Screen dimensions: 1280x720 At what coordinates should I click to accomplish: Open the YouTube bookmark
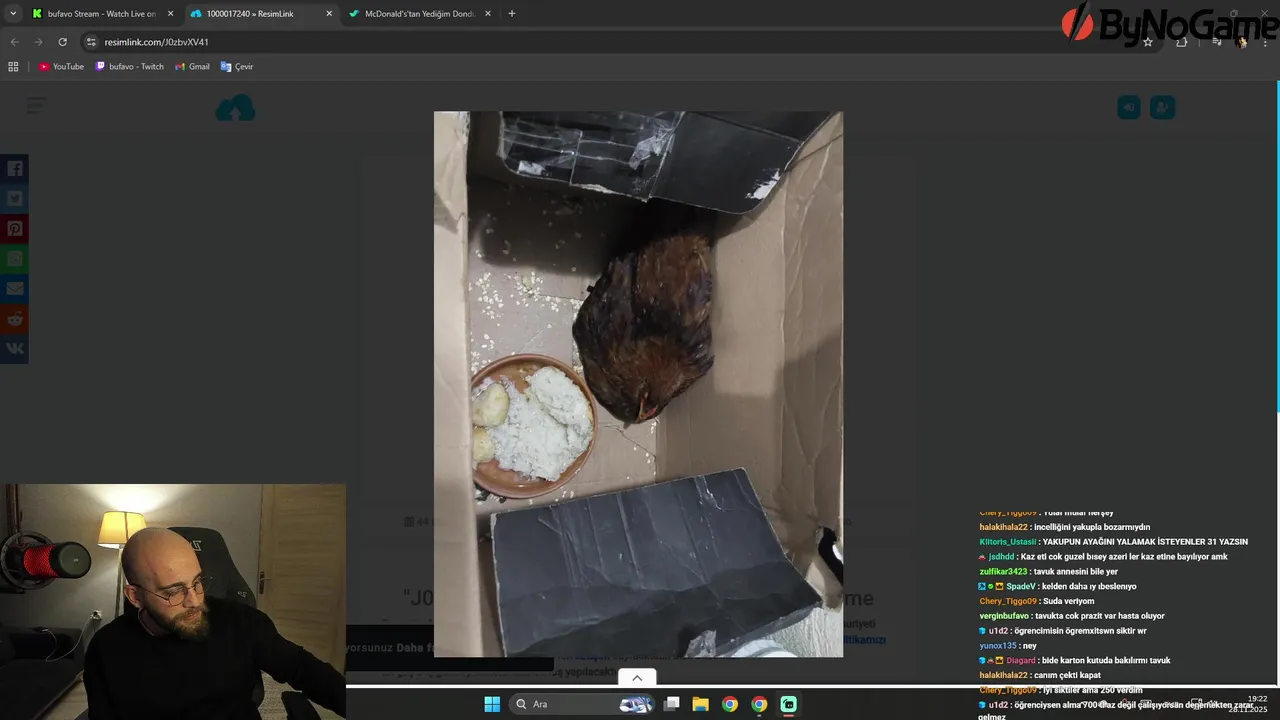pos(61,67)
